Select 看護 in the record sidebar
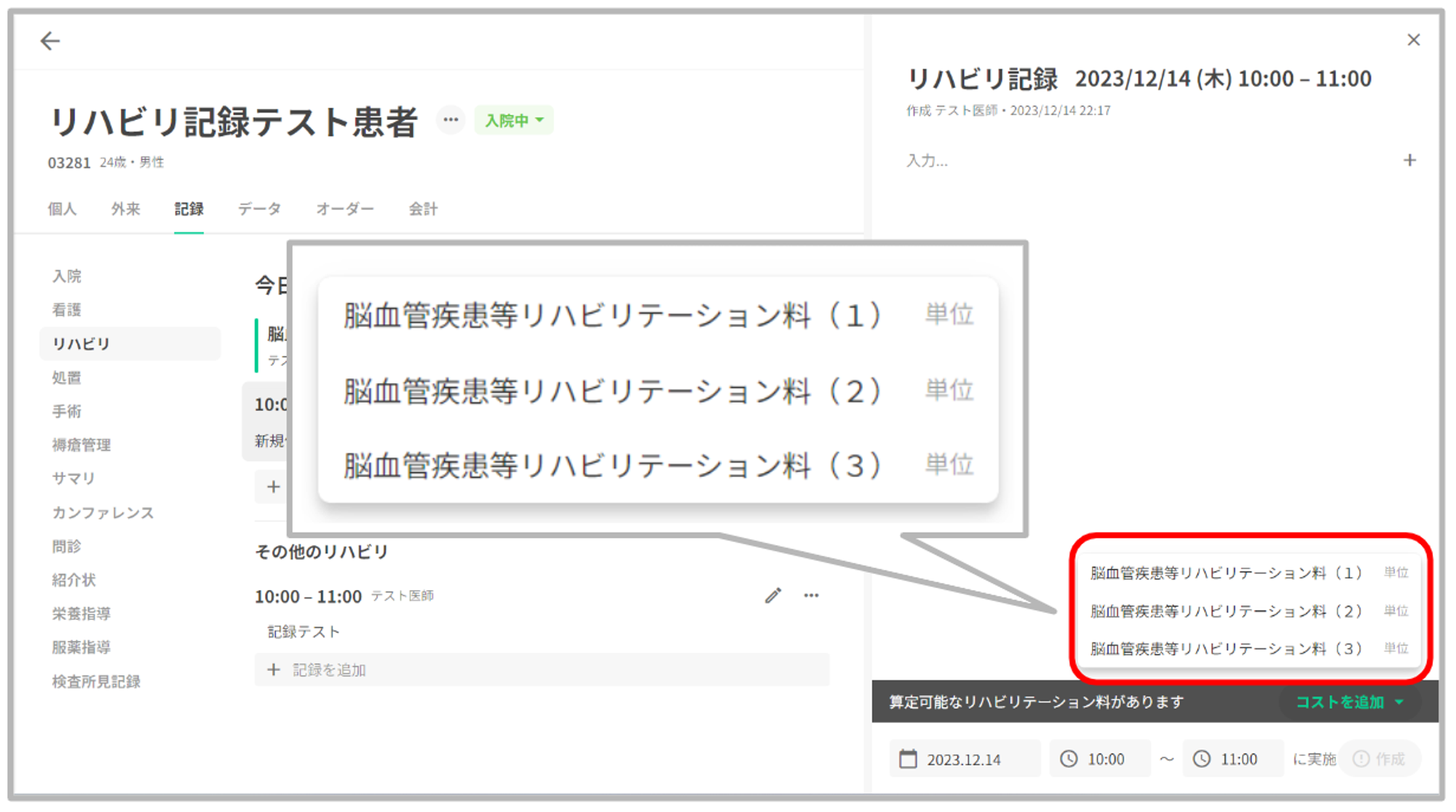This screenshot has width=1456, height=812. 67,310
